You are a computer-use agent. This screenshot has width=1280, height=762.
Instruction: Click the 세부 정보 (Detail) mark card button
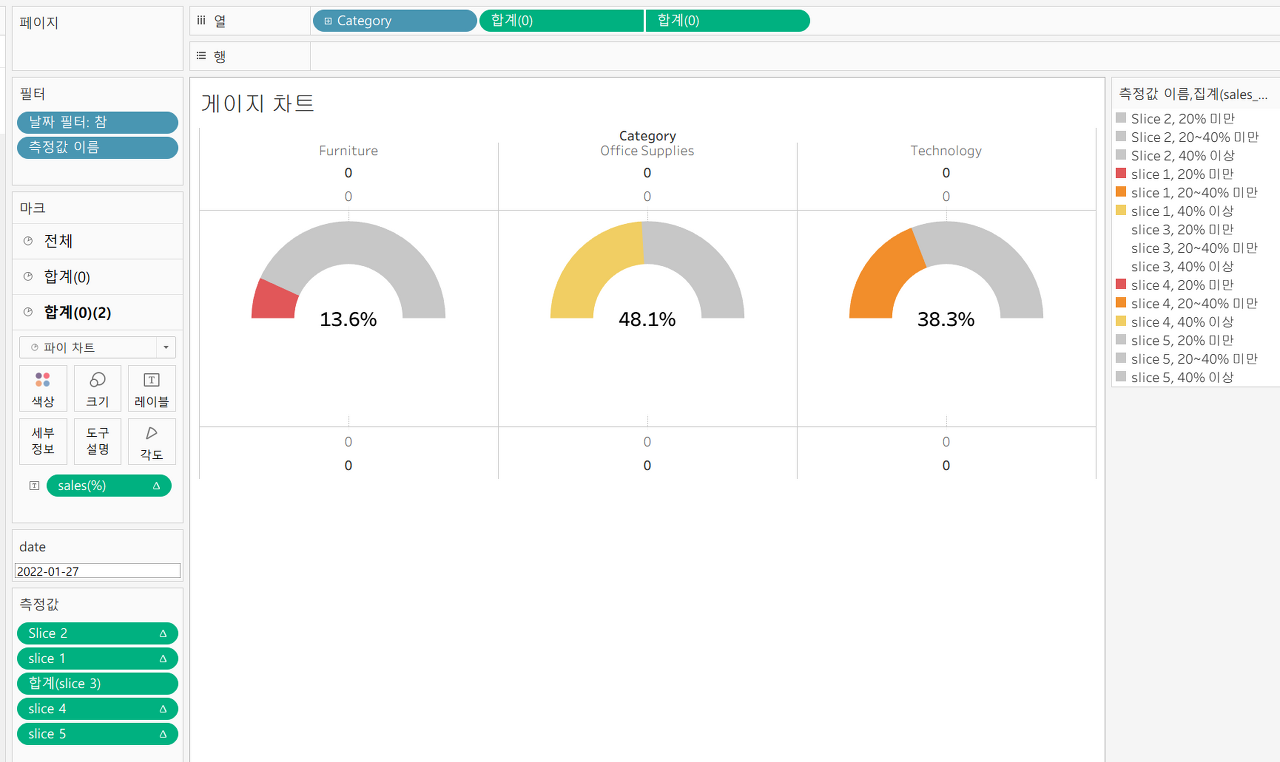(43, 441)
